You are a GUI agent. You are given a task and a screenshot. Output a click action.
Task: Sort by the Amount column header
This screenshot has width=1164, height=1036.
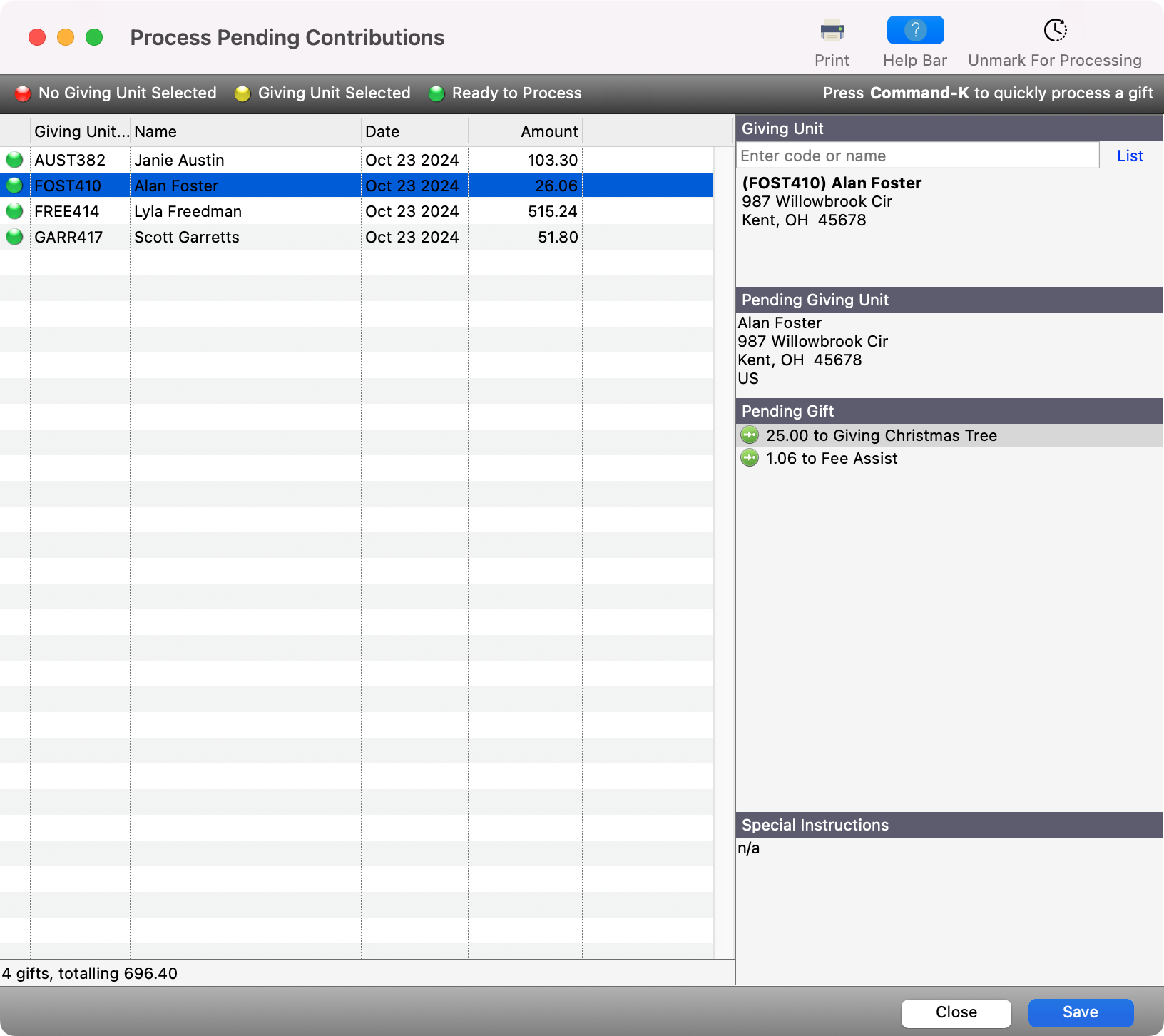coord(526,131)
